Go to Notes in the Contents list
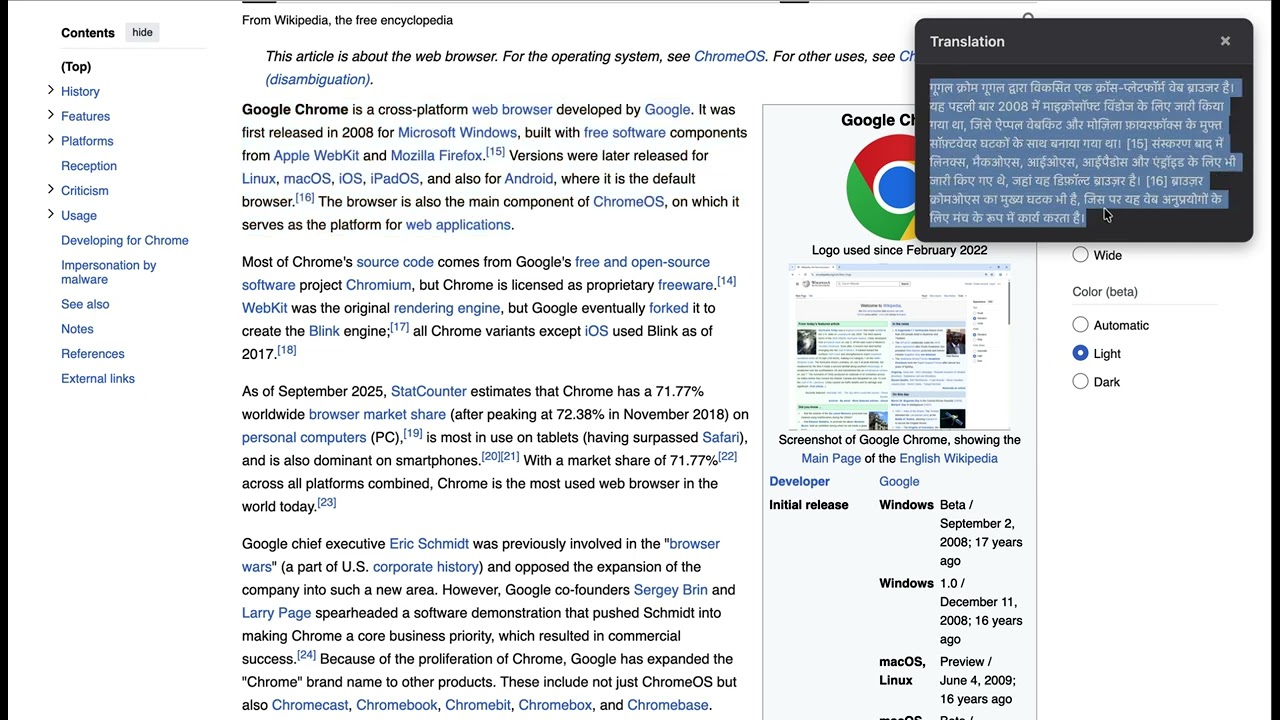This screenshot has height=720, width=1280. (x=77, y=330)
